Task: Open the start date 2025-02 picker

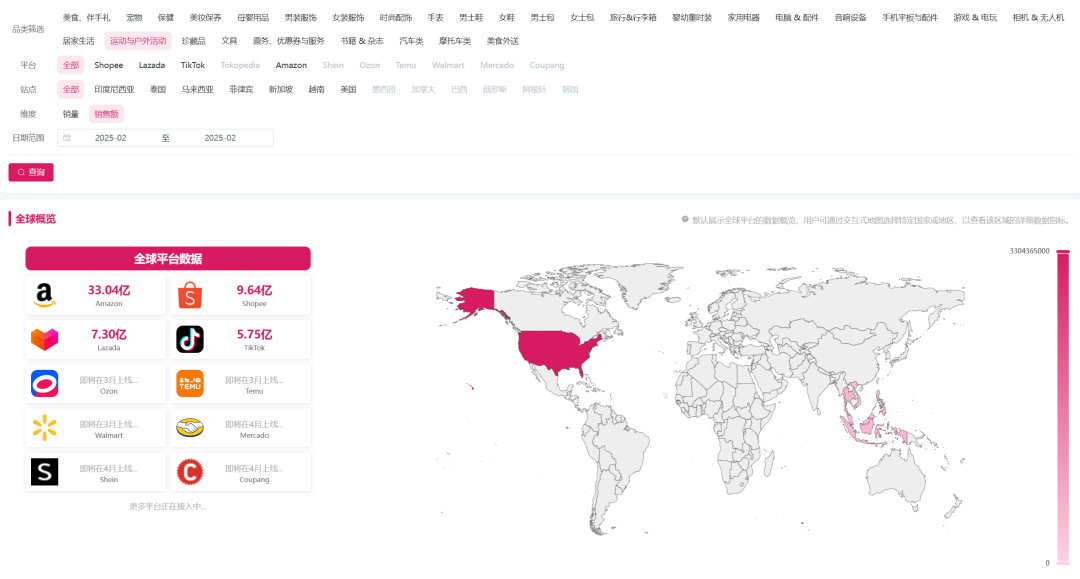Action: tap(111, 138)
